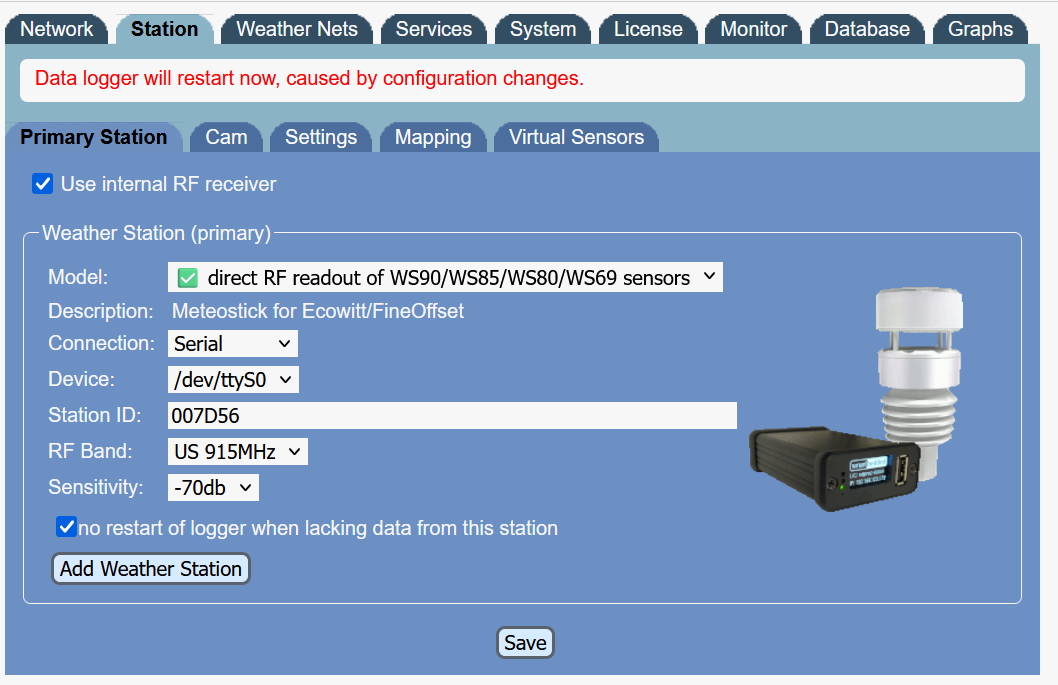Select the RF Band dropdown
Viewport: 1058px width, 685px height.
coord(237,452)
